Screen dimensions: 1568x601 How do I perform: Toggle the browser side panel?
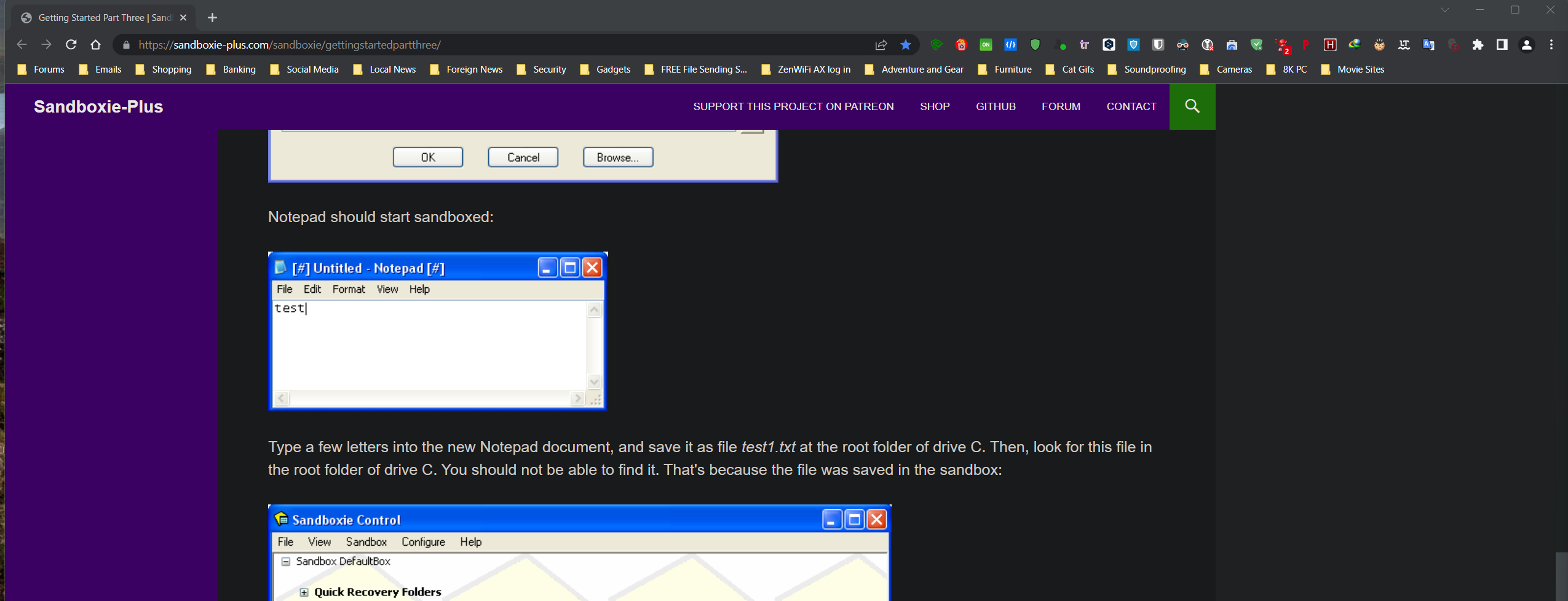(x=1502, y=45)
